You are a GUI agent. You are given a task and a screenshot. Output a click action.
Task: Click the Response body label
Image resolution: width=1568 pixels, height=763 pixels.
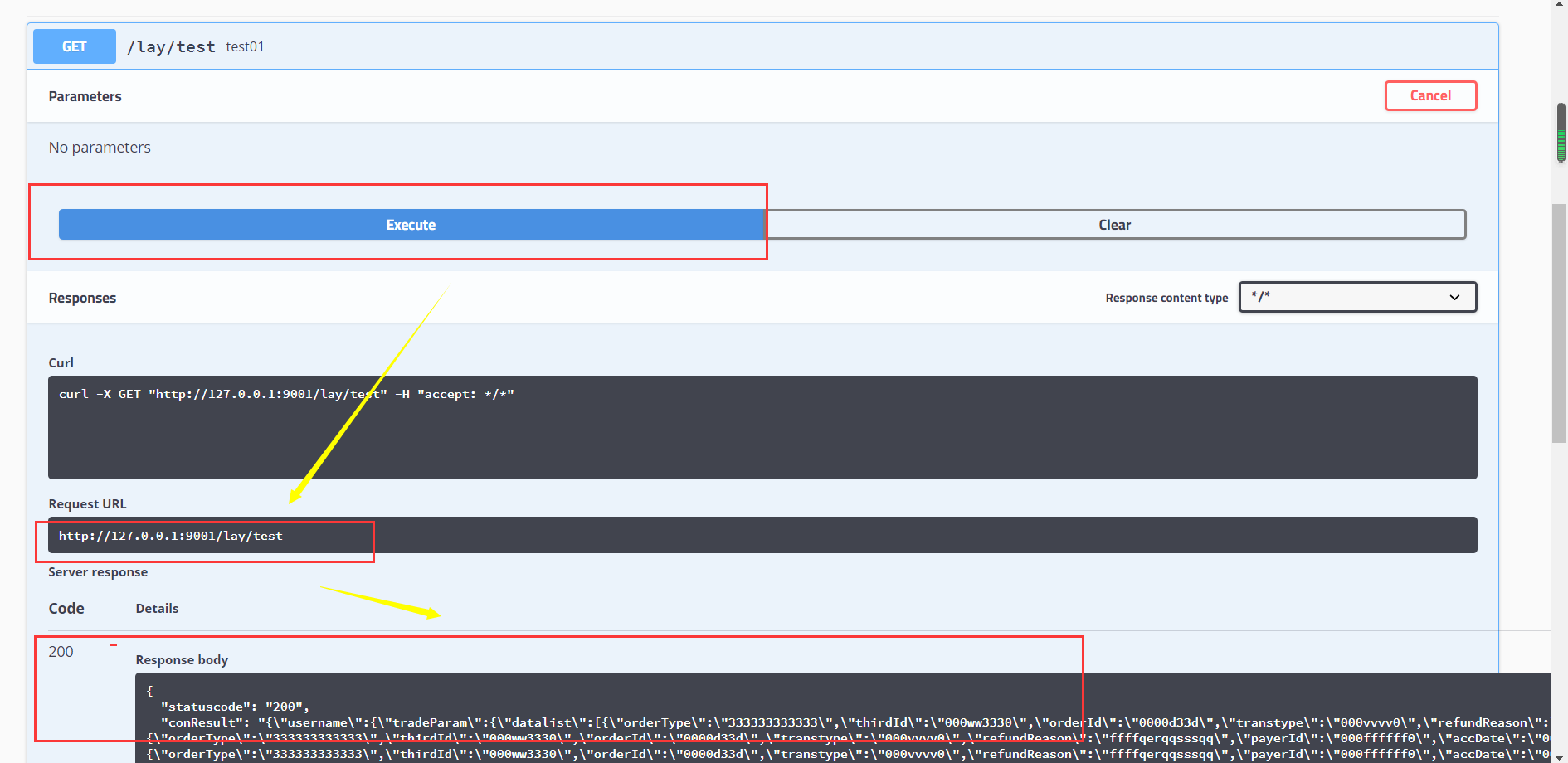coord(182,660)
